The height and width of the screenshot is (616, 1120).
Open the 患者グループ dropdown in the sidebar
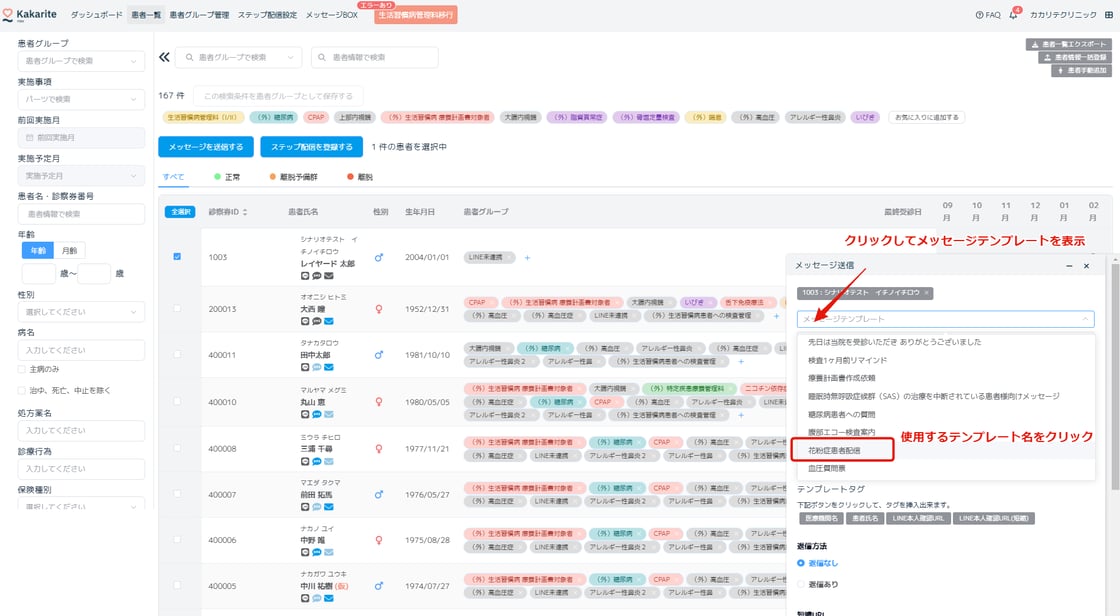81,61
